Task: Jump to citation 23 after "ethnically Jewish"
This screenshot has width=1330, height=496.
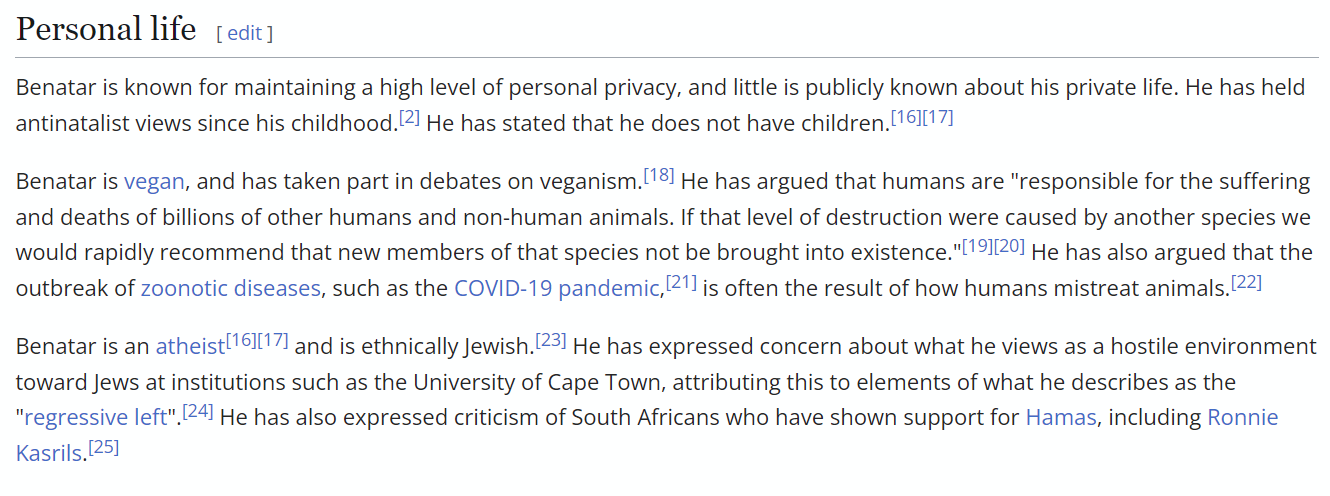Action: pyautogui.click(x=551, y=341)
